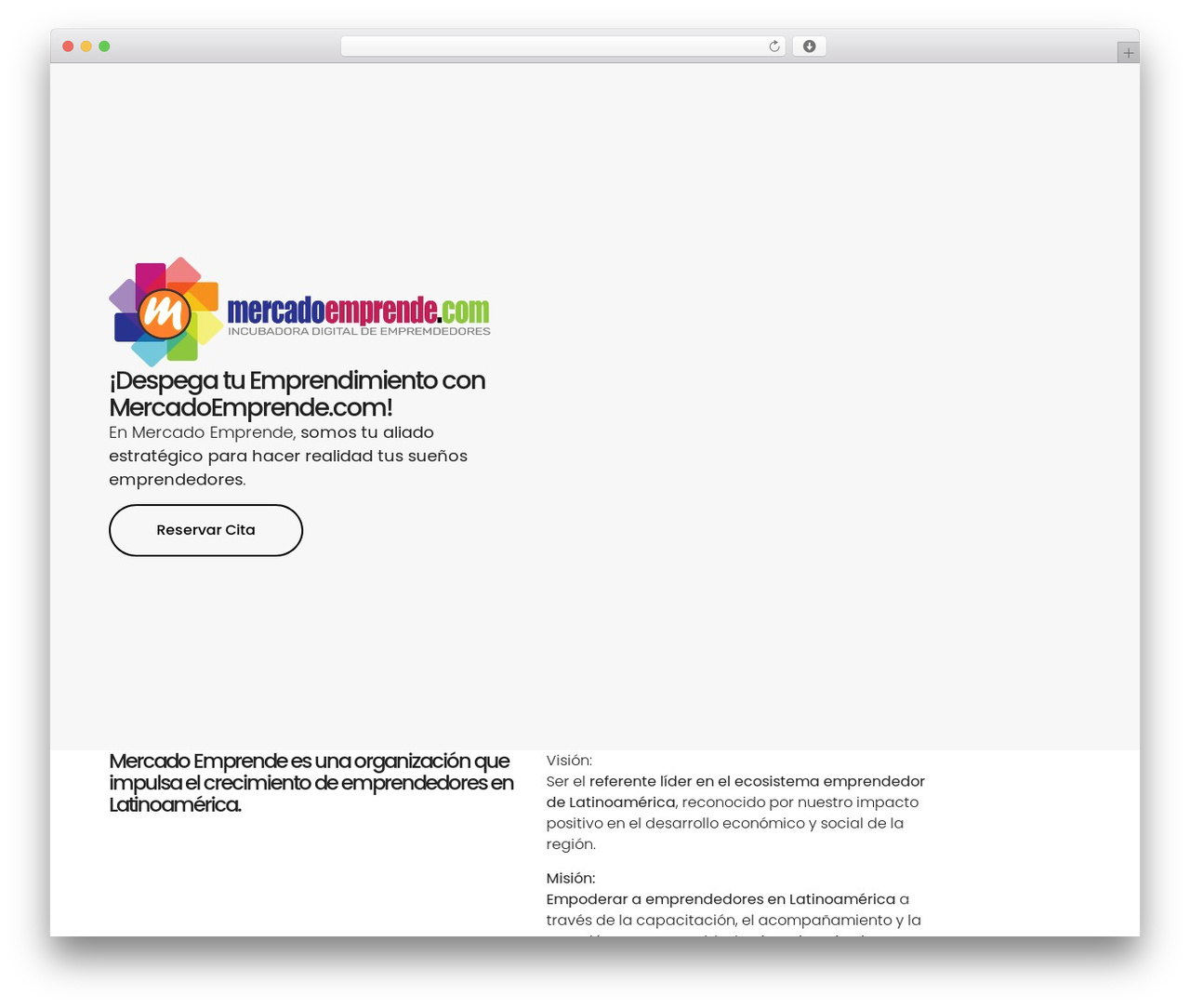1190x1008 pixels.
Task: Reload the page with the refresh icon
Action: 773,46
